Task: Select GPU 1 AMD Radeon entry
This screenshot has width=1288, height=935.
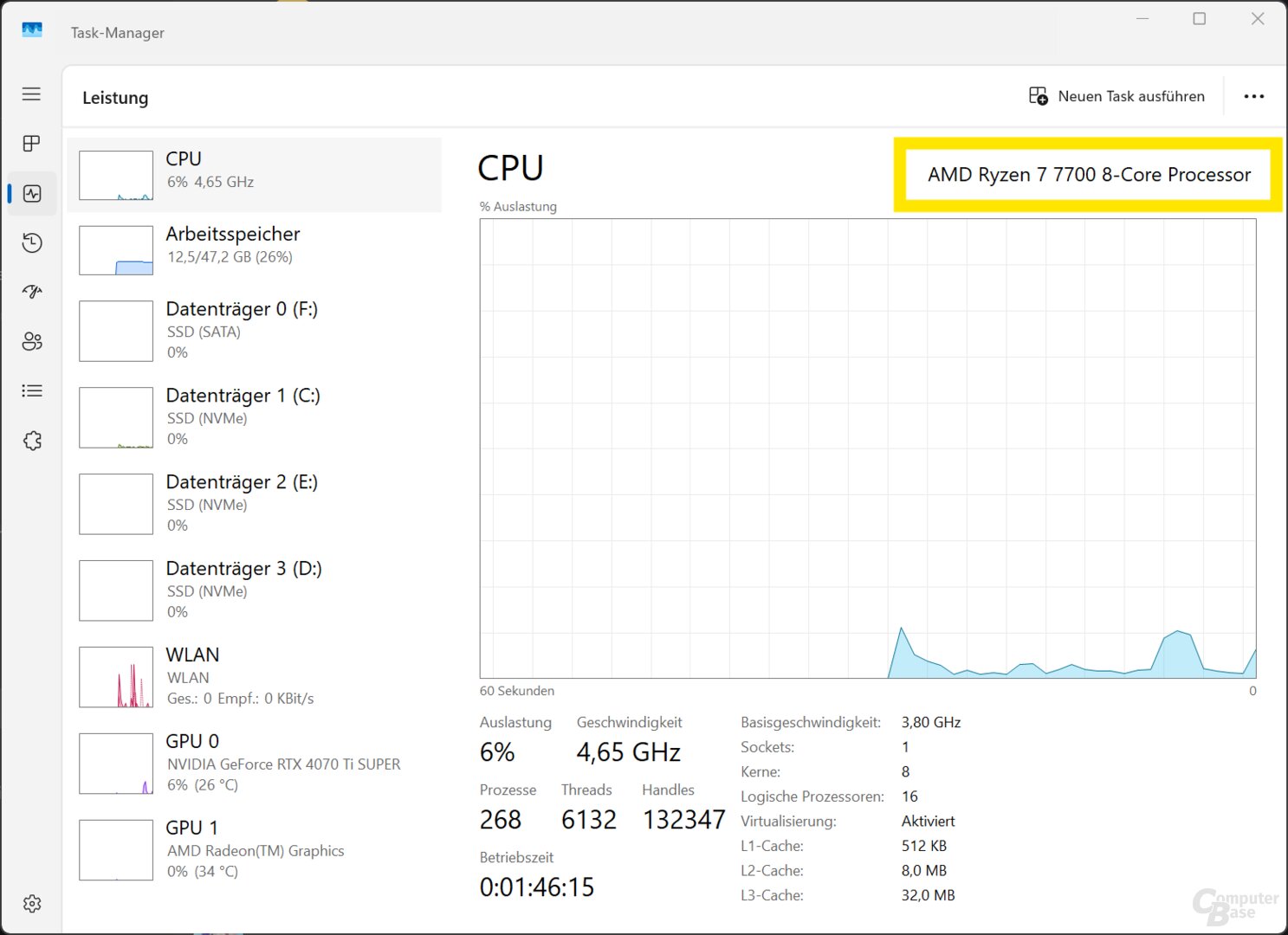Action: pyautogui.click(x=255, y=850)
